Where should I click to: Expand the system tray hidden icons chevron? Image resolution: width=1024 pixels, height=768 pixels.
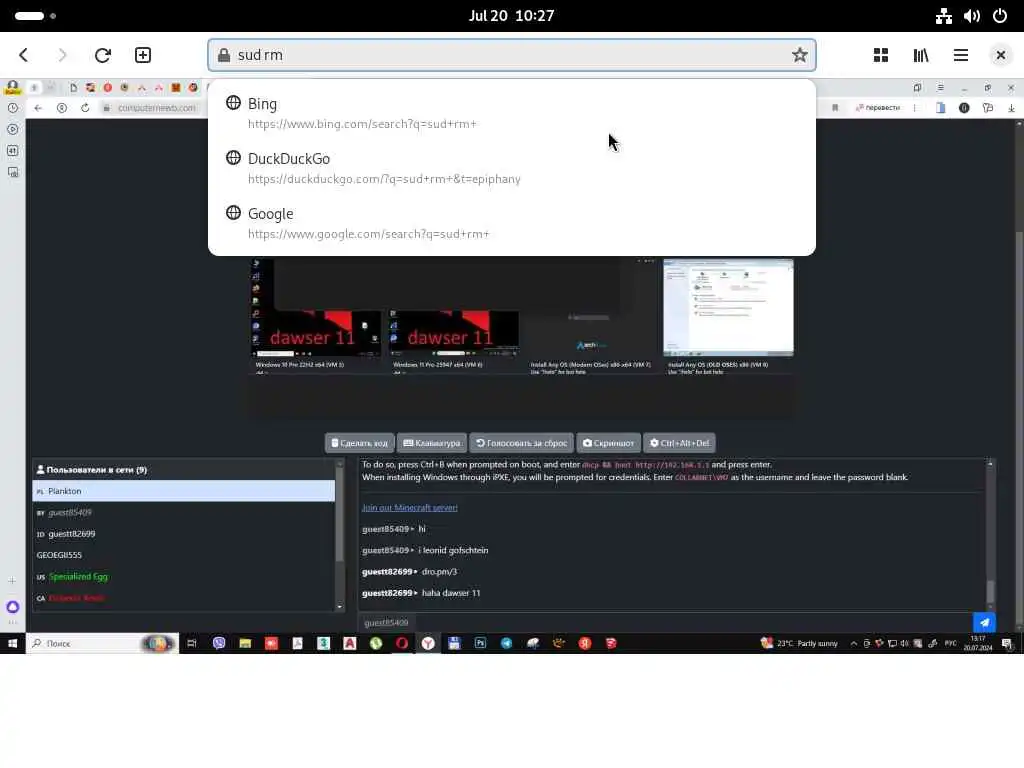854,643
